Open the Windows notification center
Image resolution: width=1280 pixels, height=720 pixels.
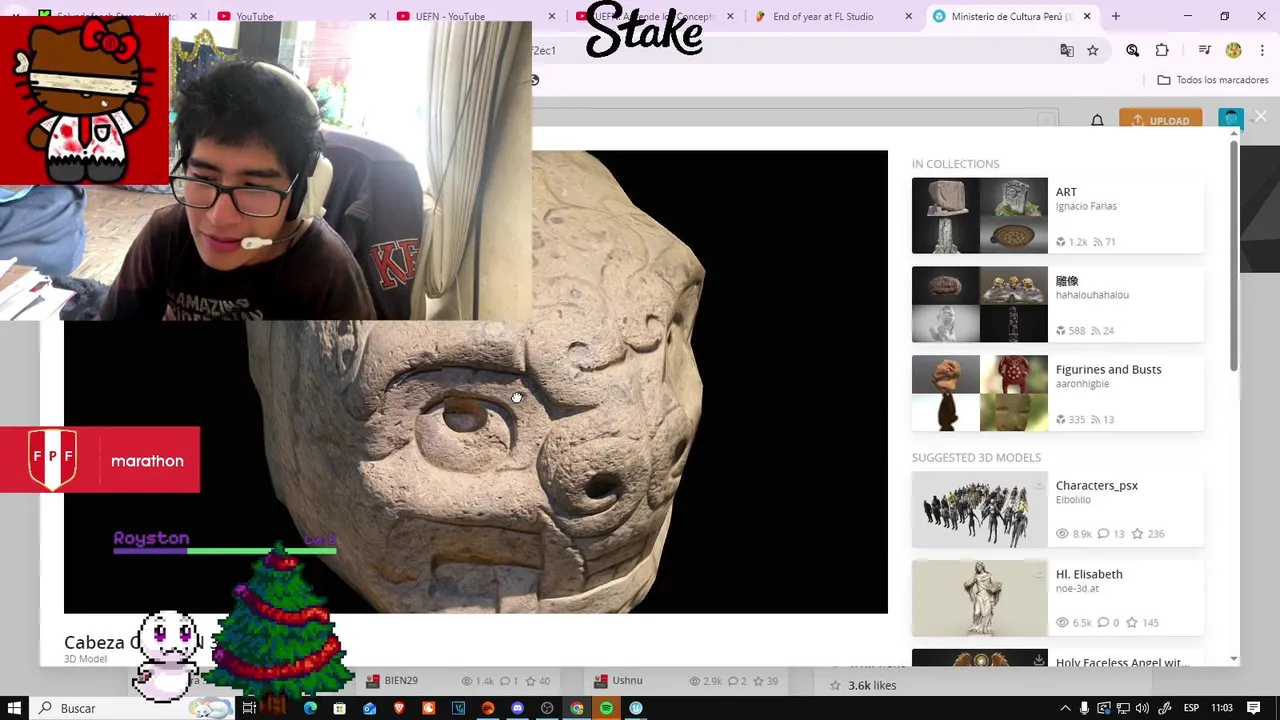1253,708
